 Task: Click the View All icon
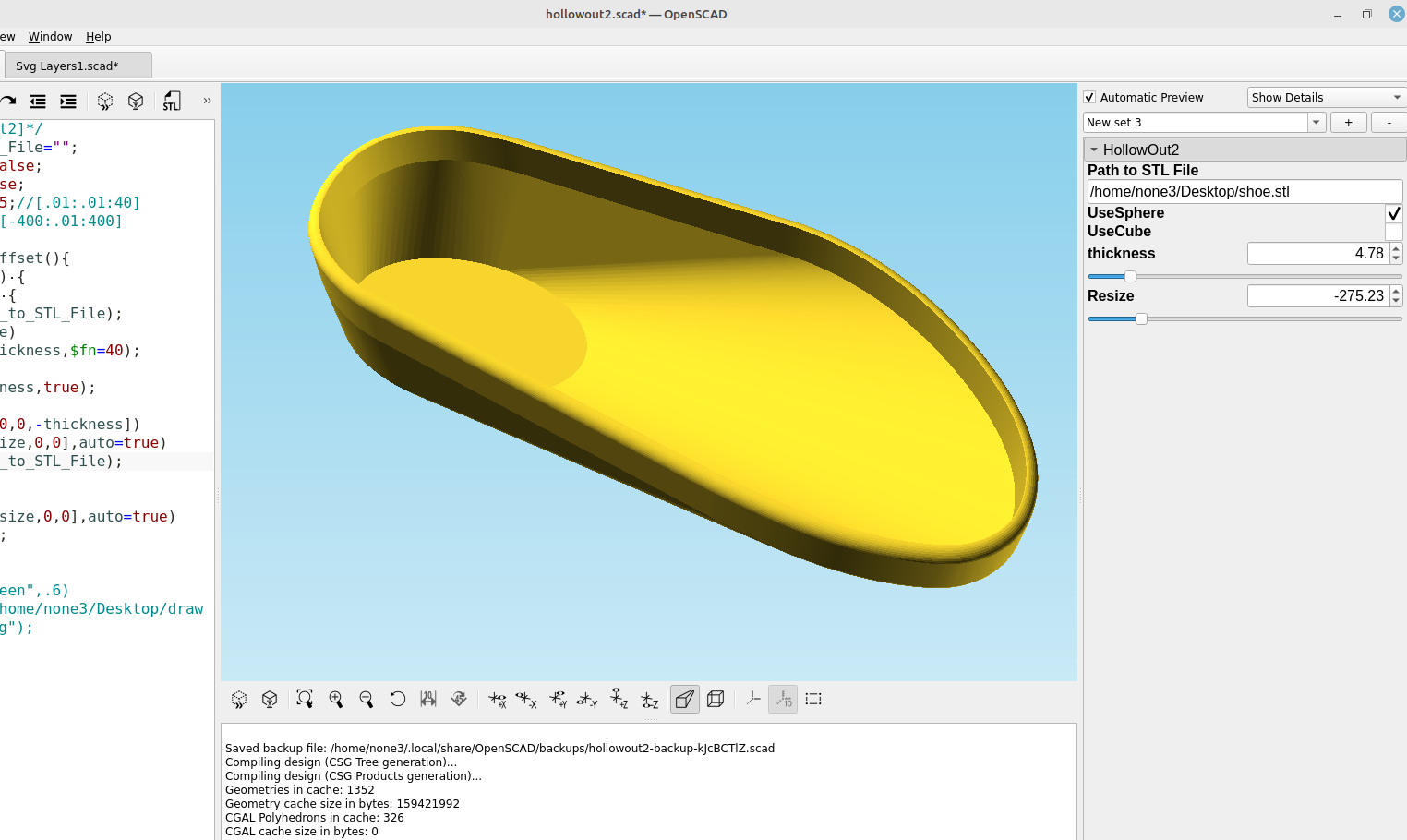(x=305, y=699)
